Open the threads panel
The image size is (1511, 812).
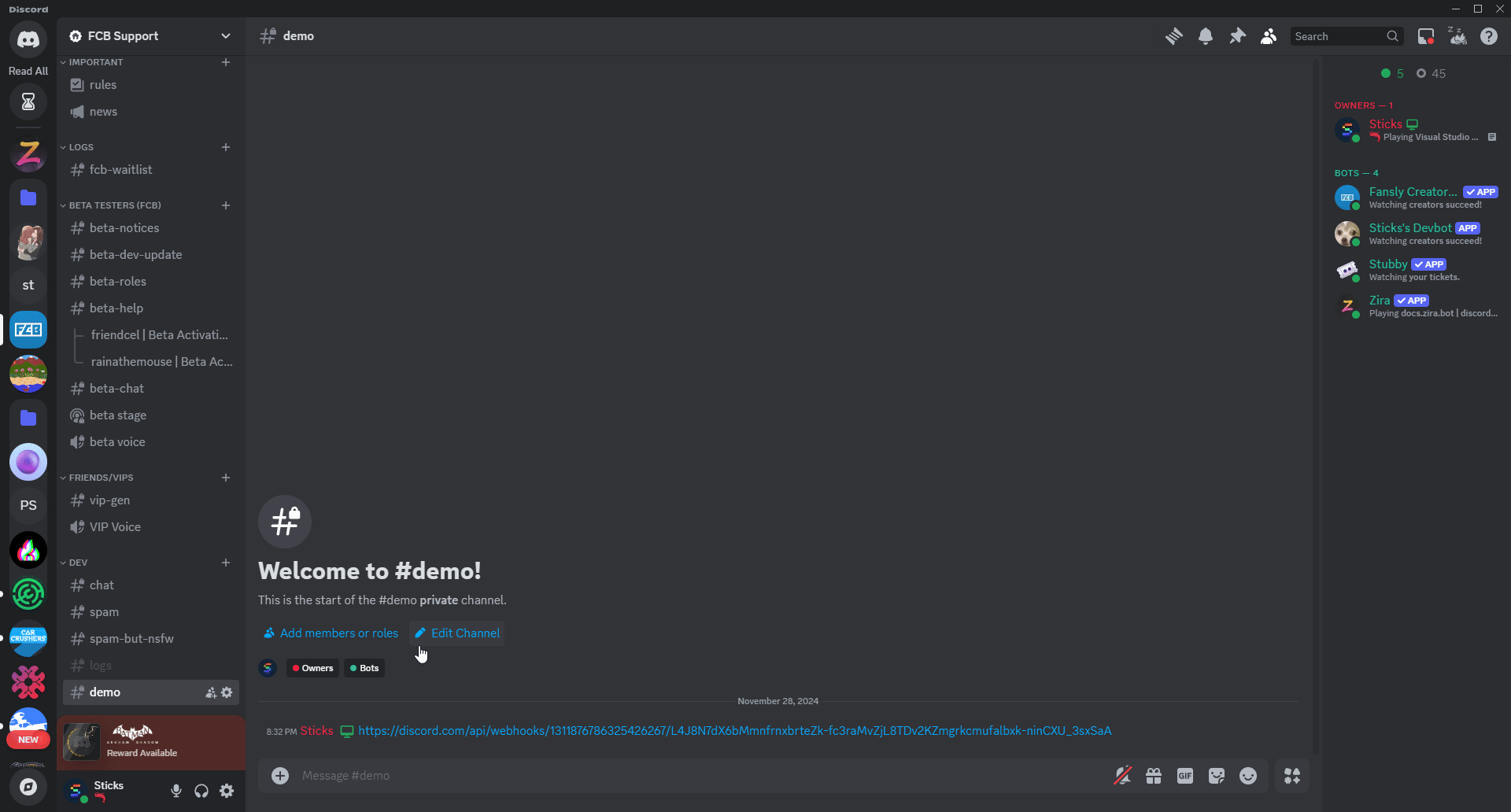1173,36
